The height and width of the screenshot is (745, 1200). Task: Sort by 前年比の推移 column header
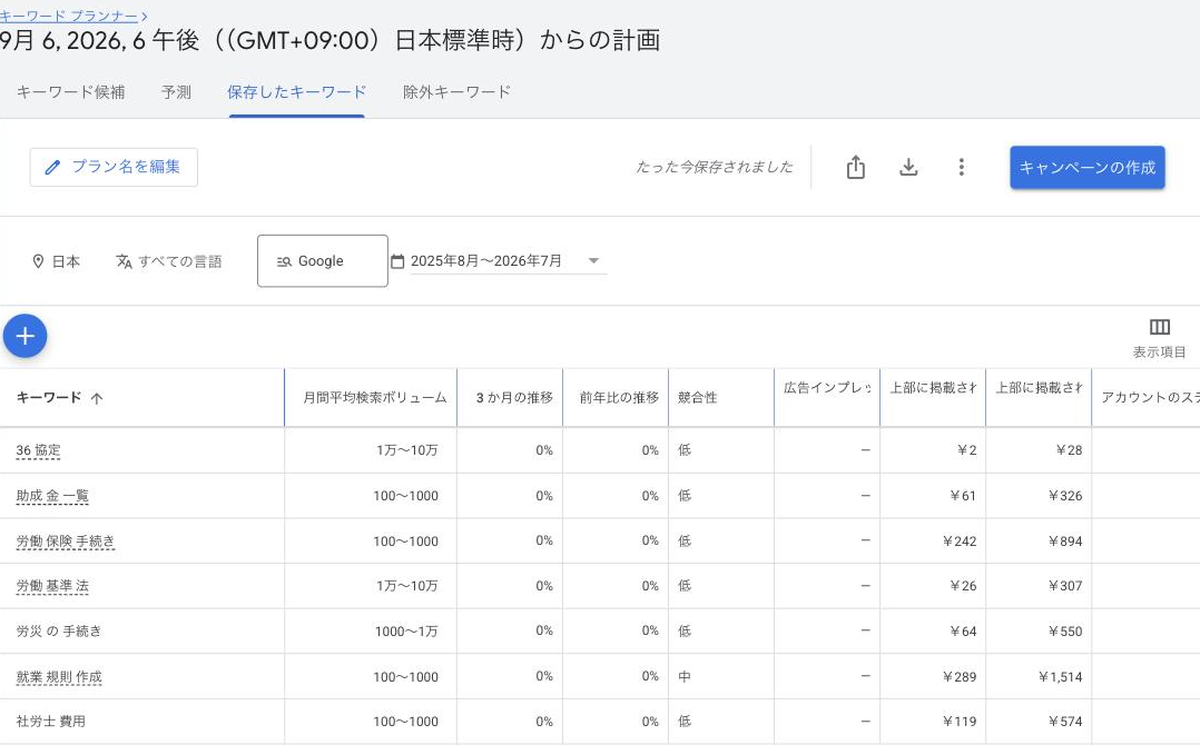619,398
